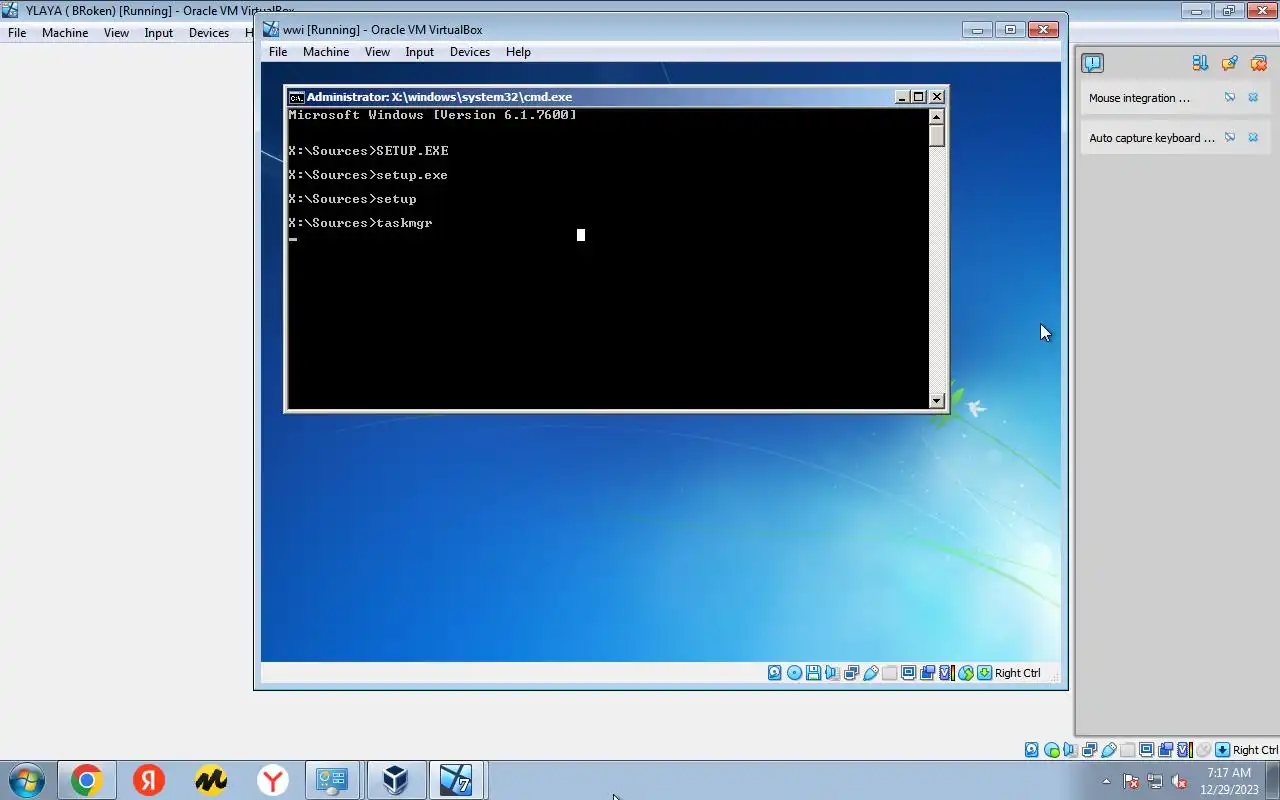The width and height of the screenshot is (1280, 800).
Task: Open Yandex red icon app on taskbar
Action: [148, 780]
